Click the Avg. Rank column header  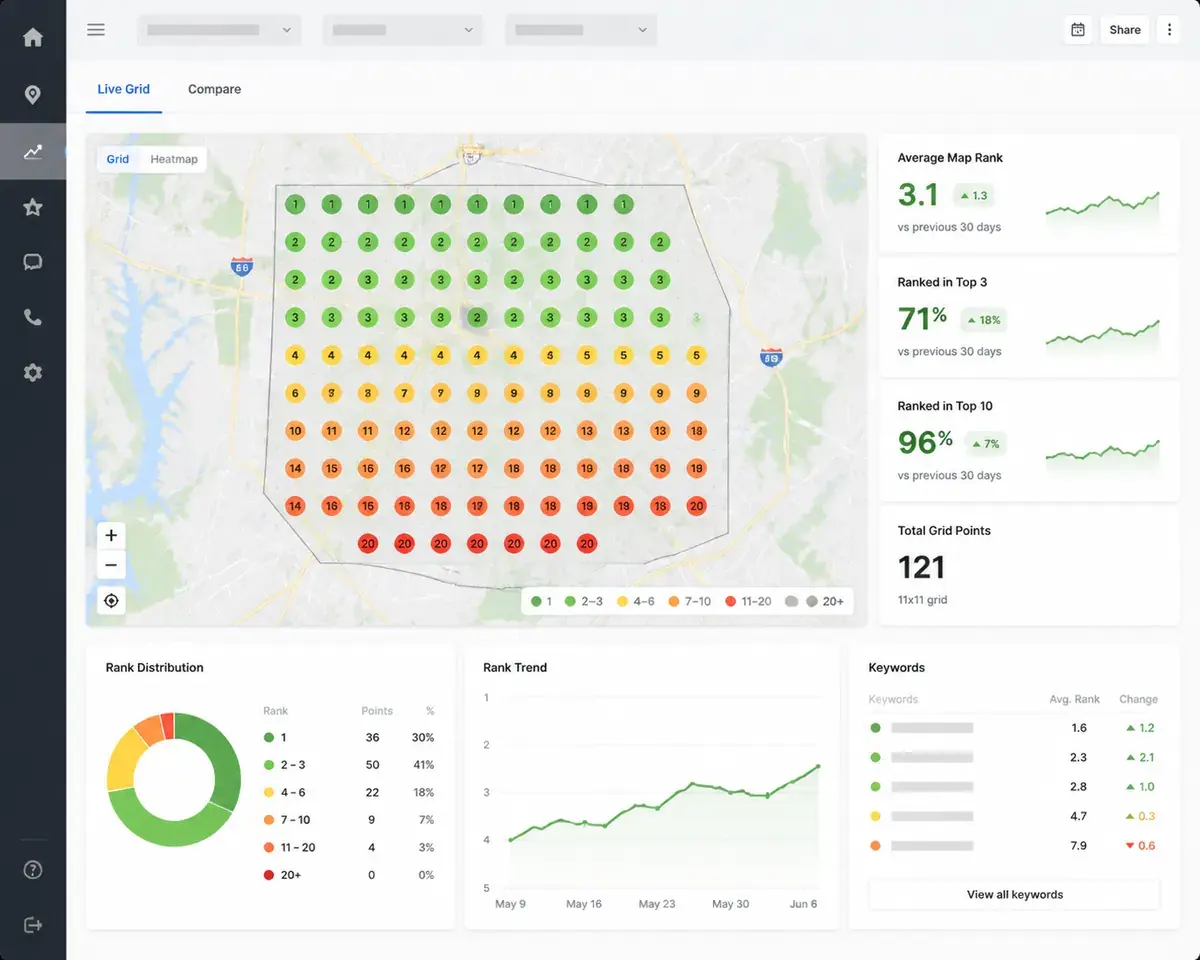coord(1075,699)
